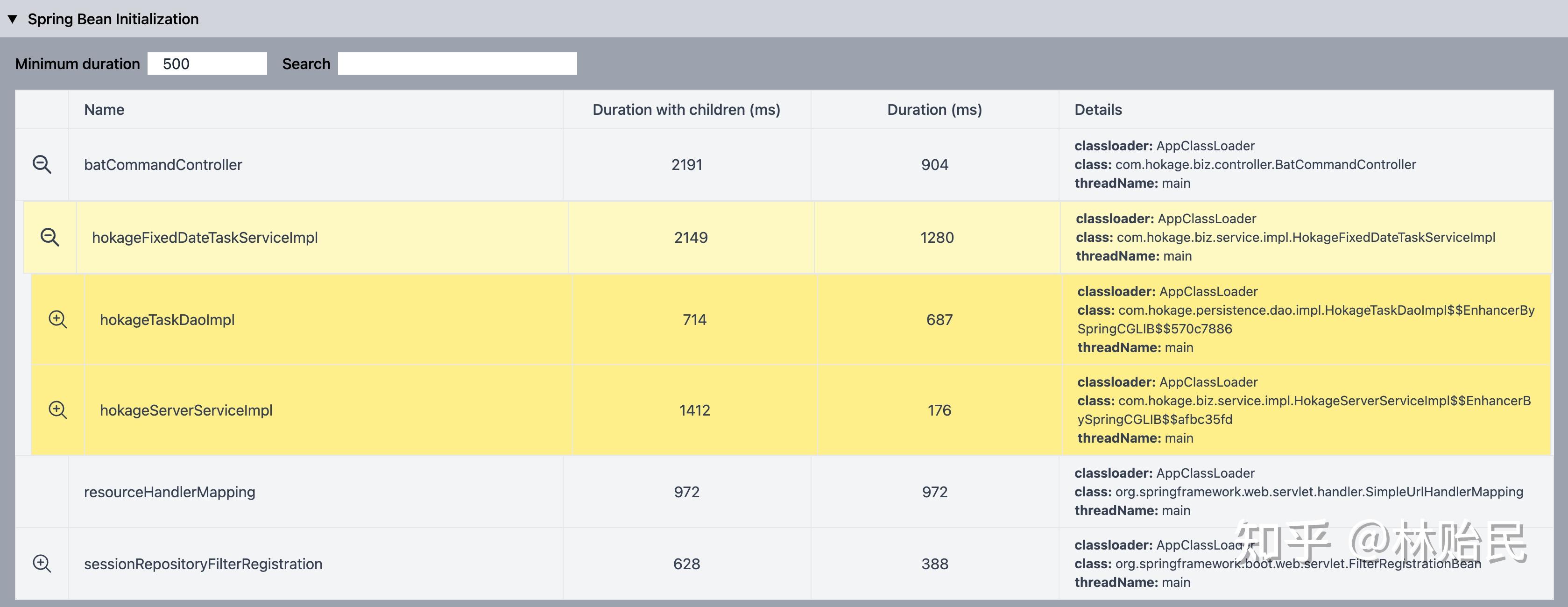Select the sessionRepositoryFilterRegistration bean name
1568x607 pixels.
click(x=203, y=564)
